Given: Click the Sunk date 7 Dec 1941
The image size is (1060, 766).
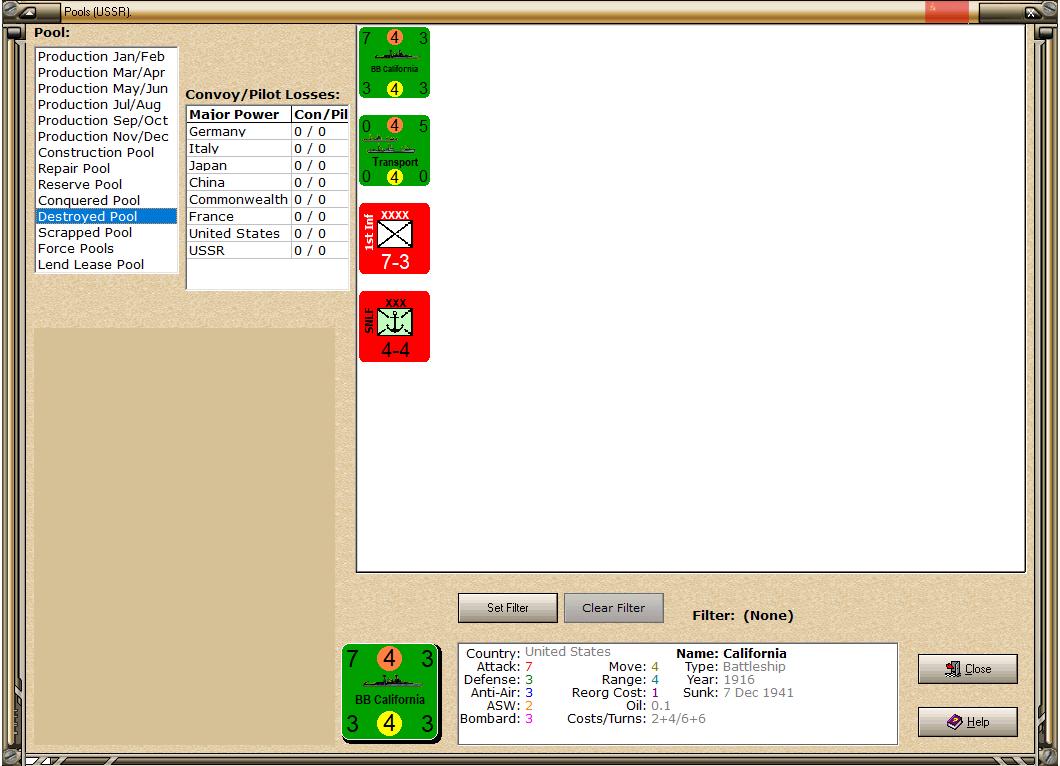Looking at the screenshot, I should (x=758, y=693).
